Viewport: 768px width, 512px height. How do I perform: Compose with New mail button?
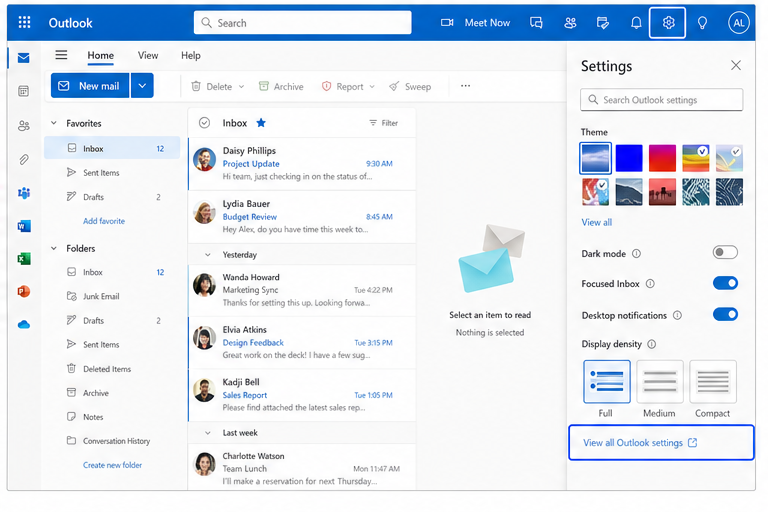pos(90,86)
